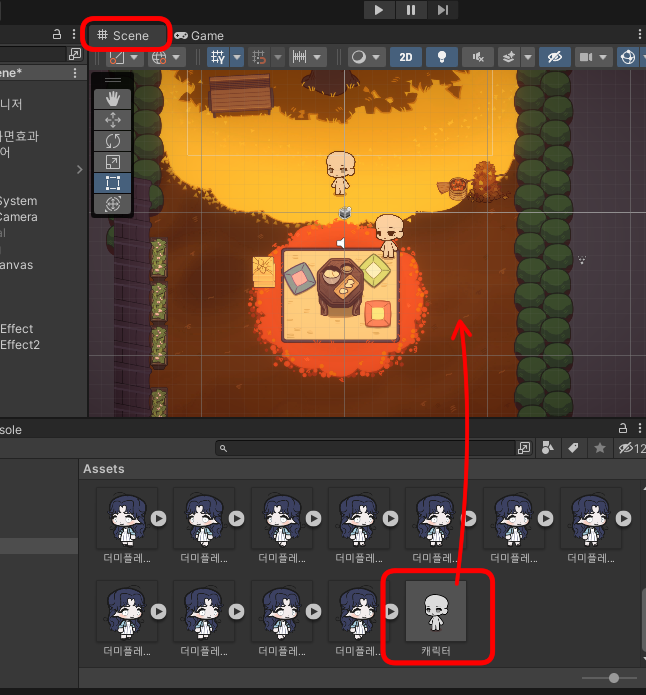Select the Scale tool
The width and height of the screenshot is (646, 695).
tap(113, 162)
